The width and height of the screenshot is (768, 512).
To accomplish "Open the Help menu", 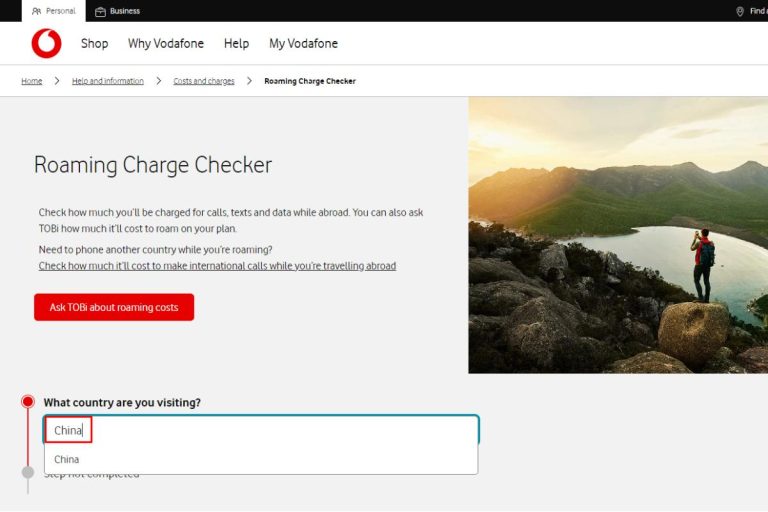I will point(236,44).
